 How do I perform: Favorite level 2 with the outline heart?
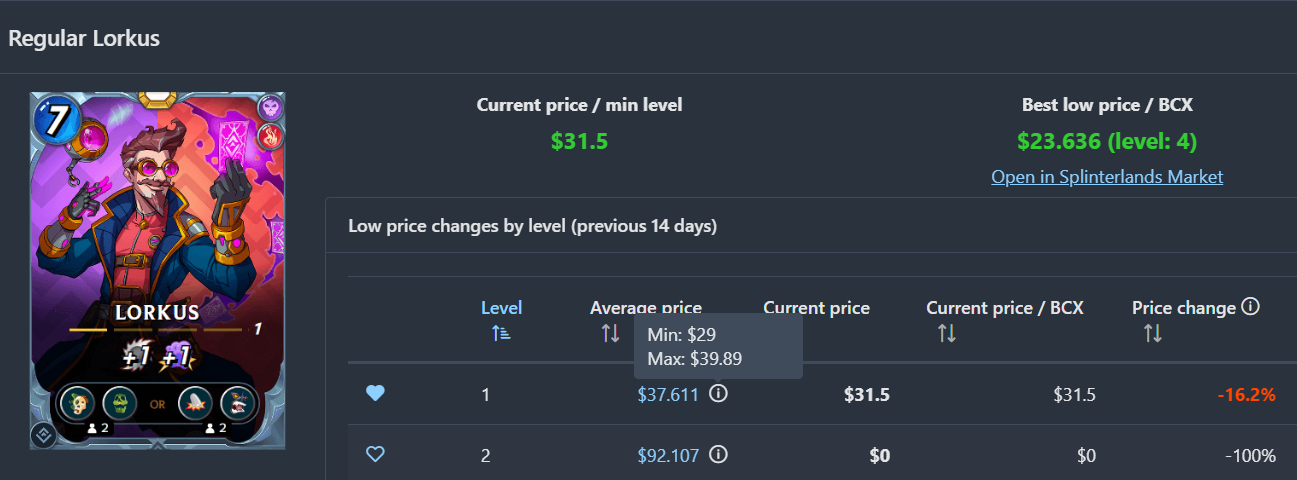click(375, 455)
